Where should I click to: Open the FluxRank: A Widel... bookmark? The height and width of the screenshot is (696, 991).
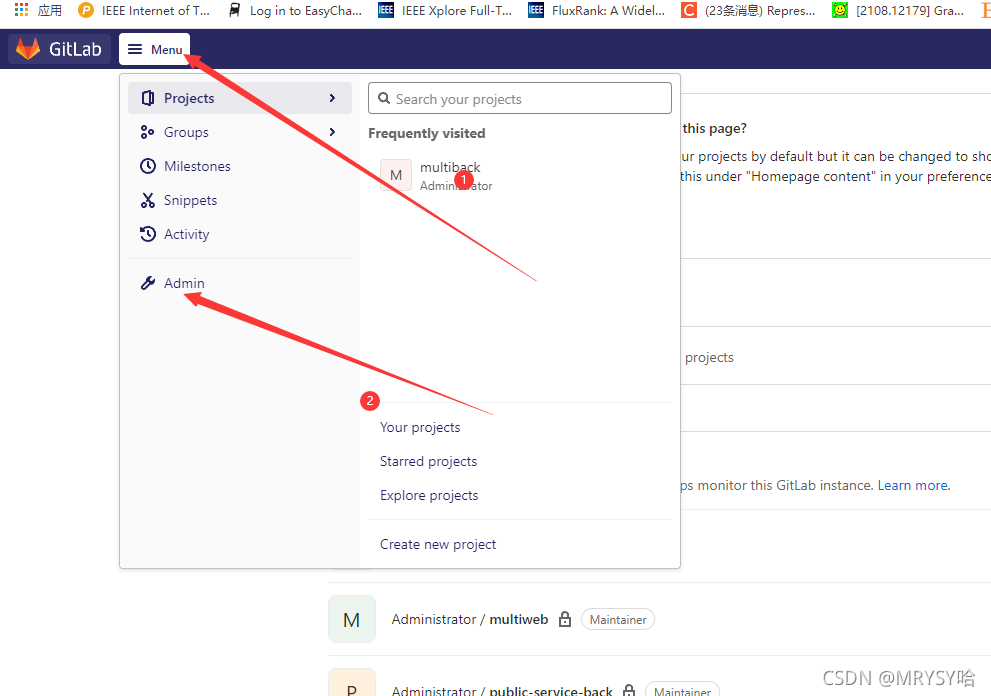(x=597, y=10)
